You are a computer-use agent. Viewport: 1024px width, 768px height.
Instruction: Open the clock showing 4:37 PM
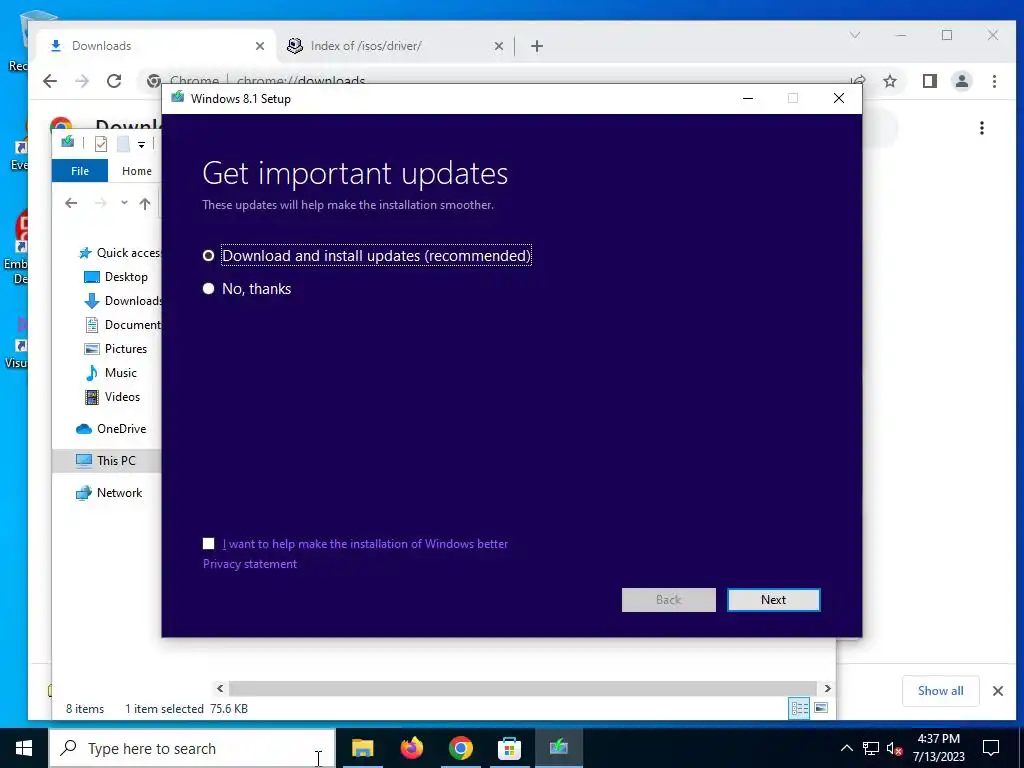938,748
